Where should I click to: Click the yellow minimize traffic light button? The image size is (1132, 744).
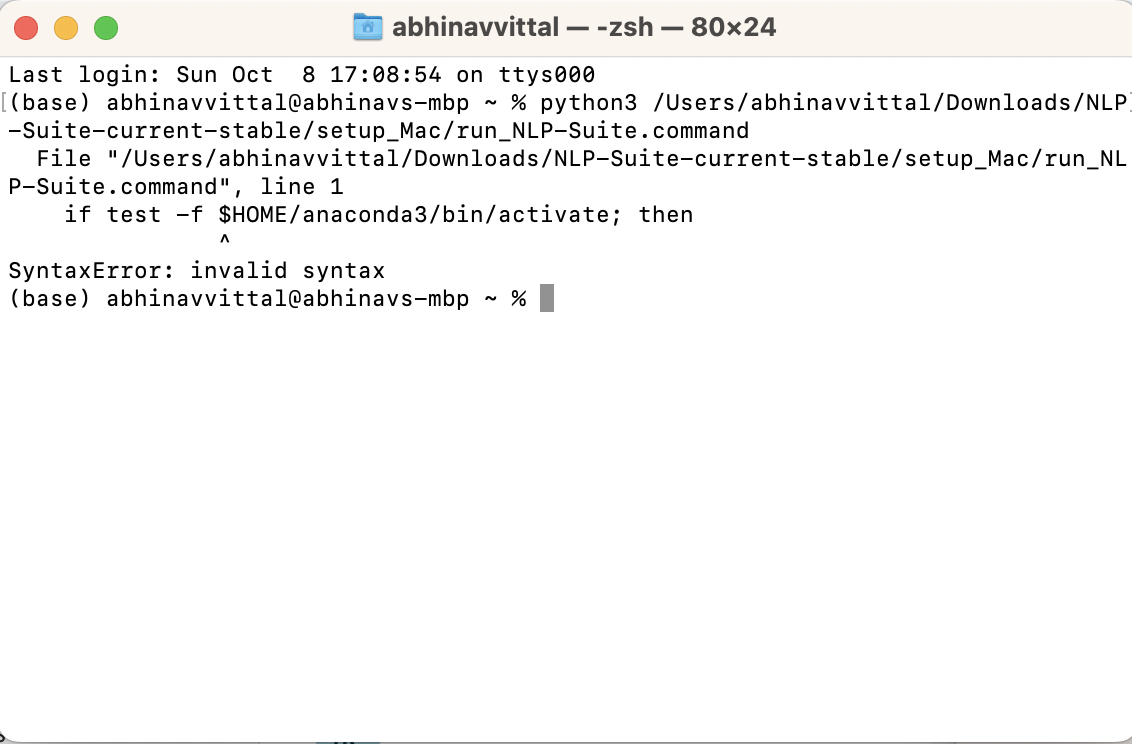click(x=66, y=29)
